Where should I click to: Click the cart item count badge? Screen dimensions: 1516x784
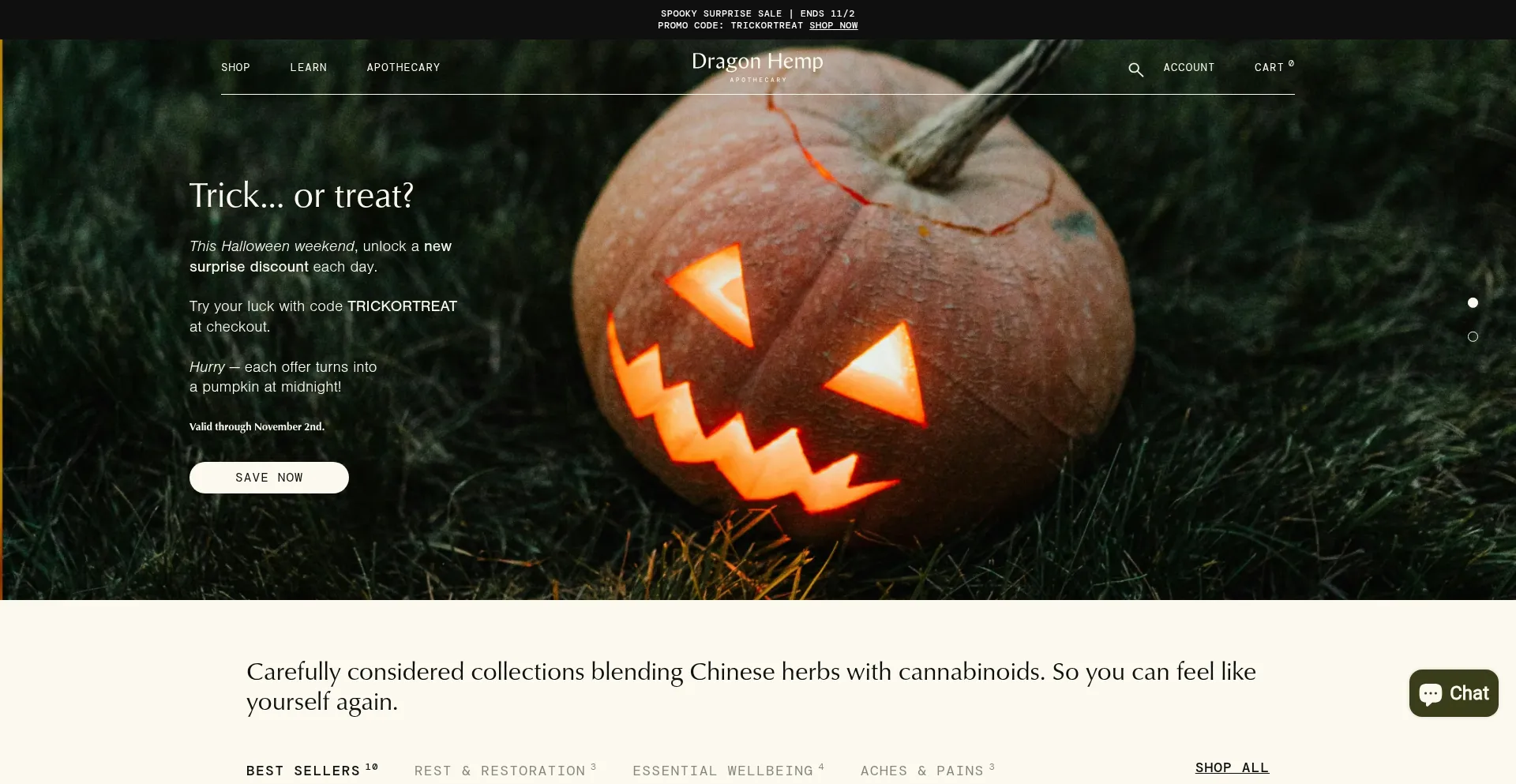[x=1291, y=63]
